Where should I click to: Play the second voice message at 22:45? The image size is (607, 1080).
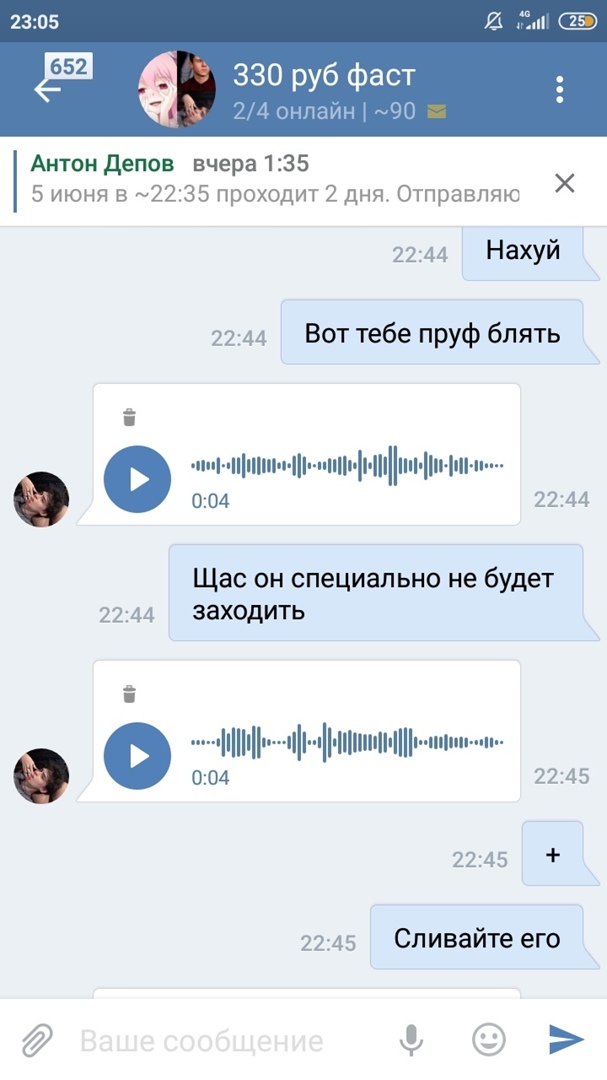(137, 756)
